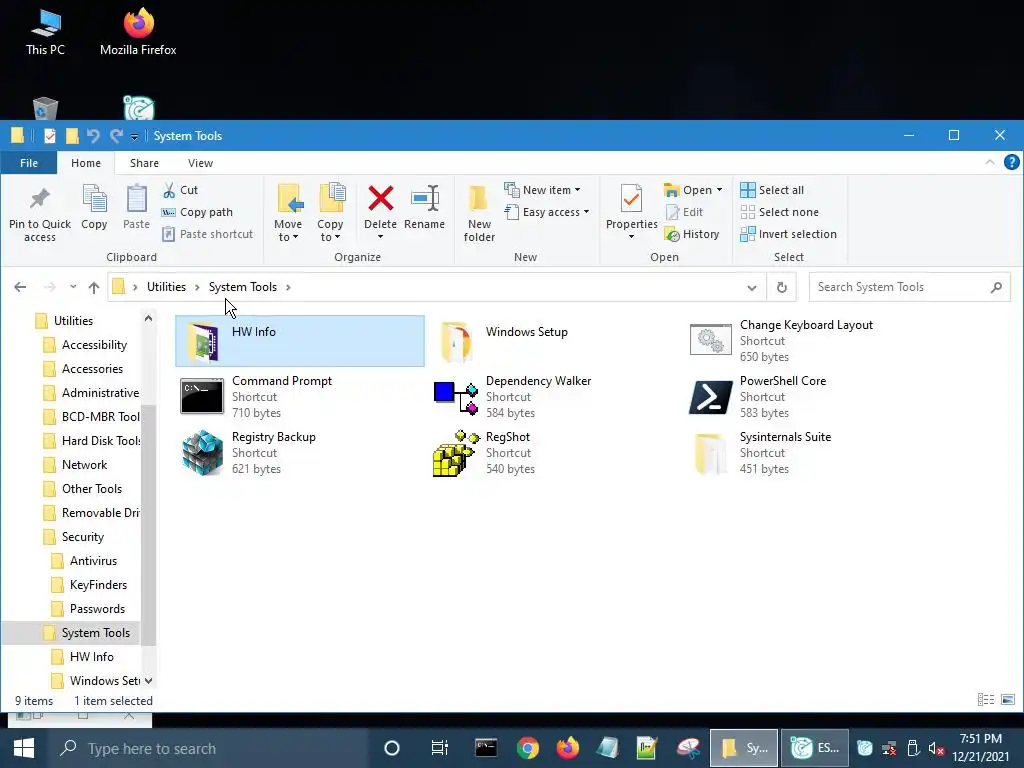Select the HW Info folder item
The image size is (1024, 768).
pyautogui.click(x=300, y=340)
